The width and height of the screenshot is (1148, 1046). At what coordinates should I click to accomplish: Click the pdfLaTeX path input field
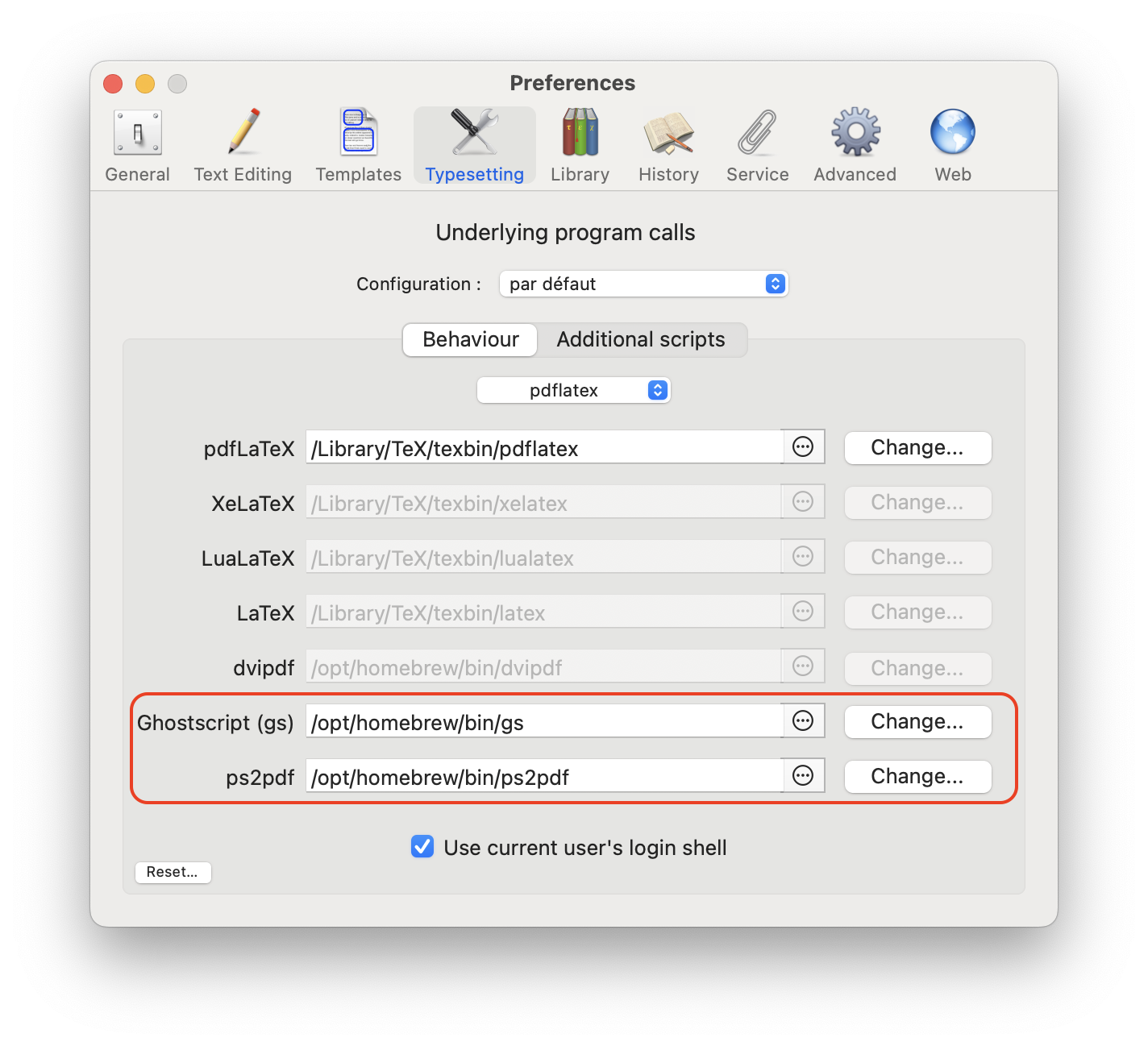(x=544, y=447)
